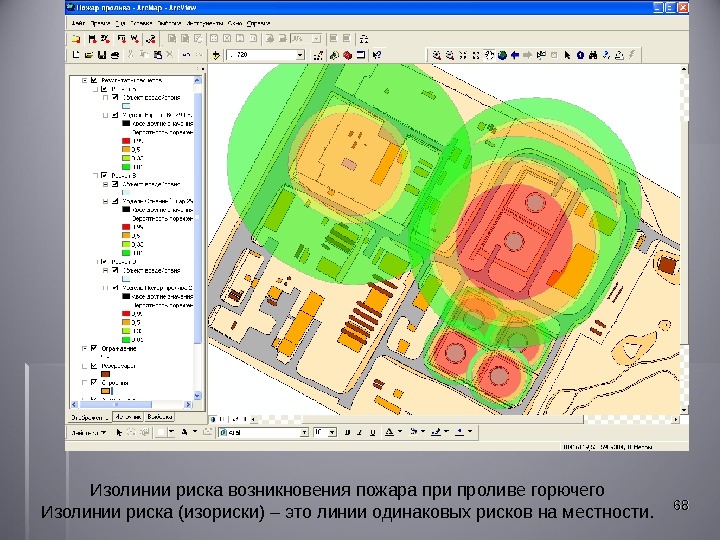Click the yellow Add Data plus icon
Image resolution: width=720 pixels, height=540 pixels.
point(216,55)
